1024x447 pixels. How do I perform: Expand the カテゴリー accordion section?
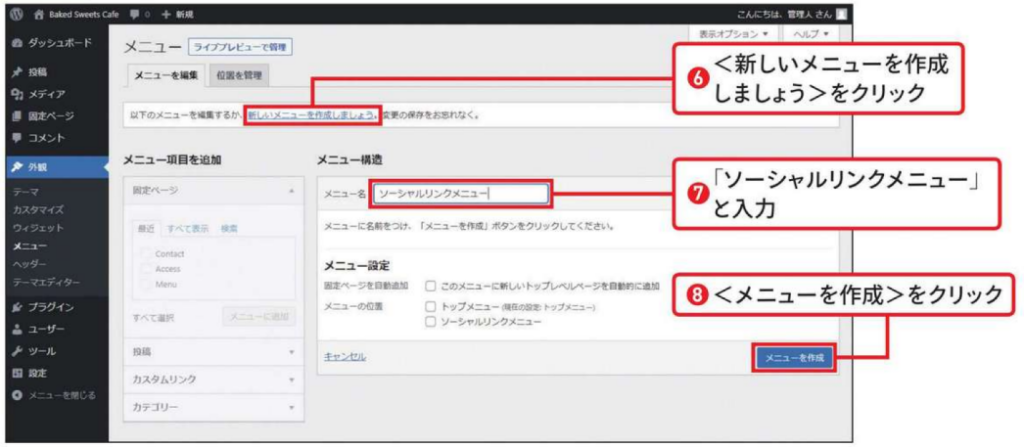pos(212,408)
